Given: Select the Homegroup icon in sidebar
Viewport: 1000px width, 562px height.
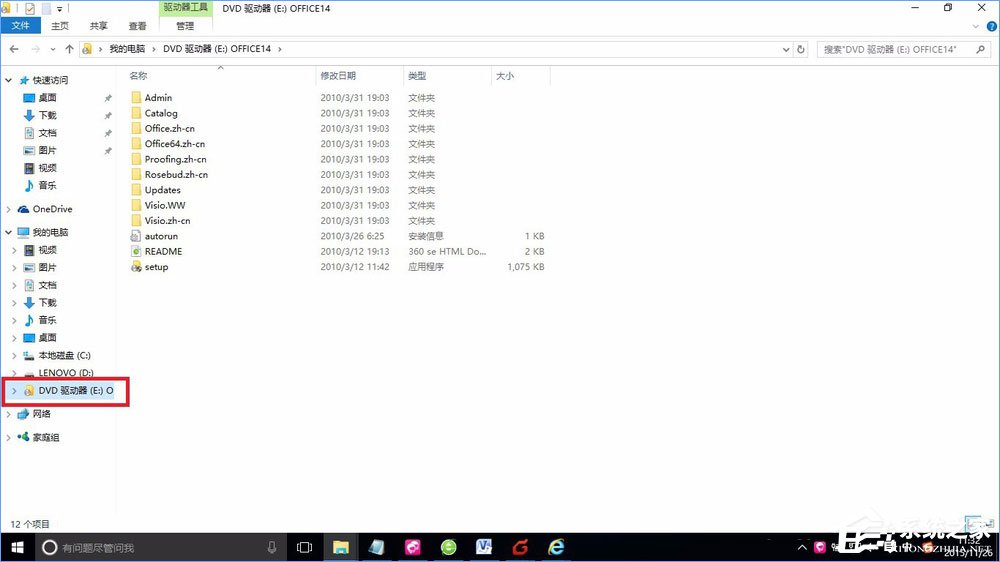Looking at the screenshot, I should click(x=24, y=437).
